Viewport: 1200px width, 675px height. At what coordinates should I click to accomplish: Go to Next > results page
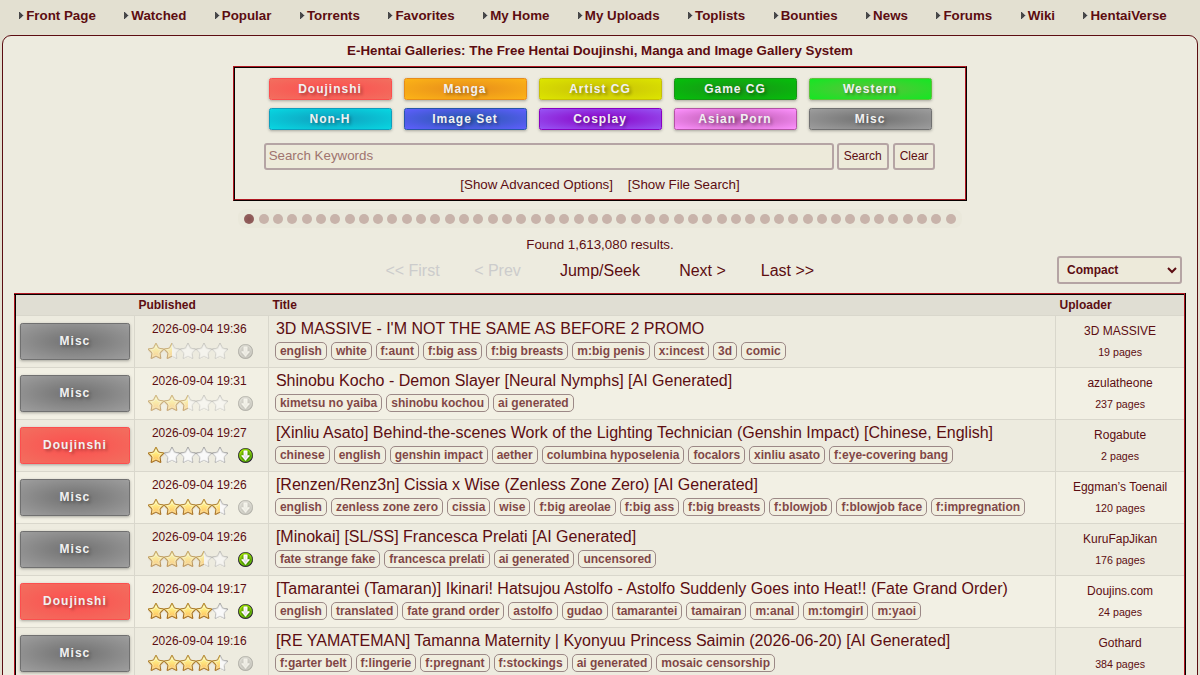click(x=702, y=270)
